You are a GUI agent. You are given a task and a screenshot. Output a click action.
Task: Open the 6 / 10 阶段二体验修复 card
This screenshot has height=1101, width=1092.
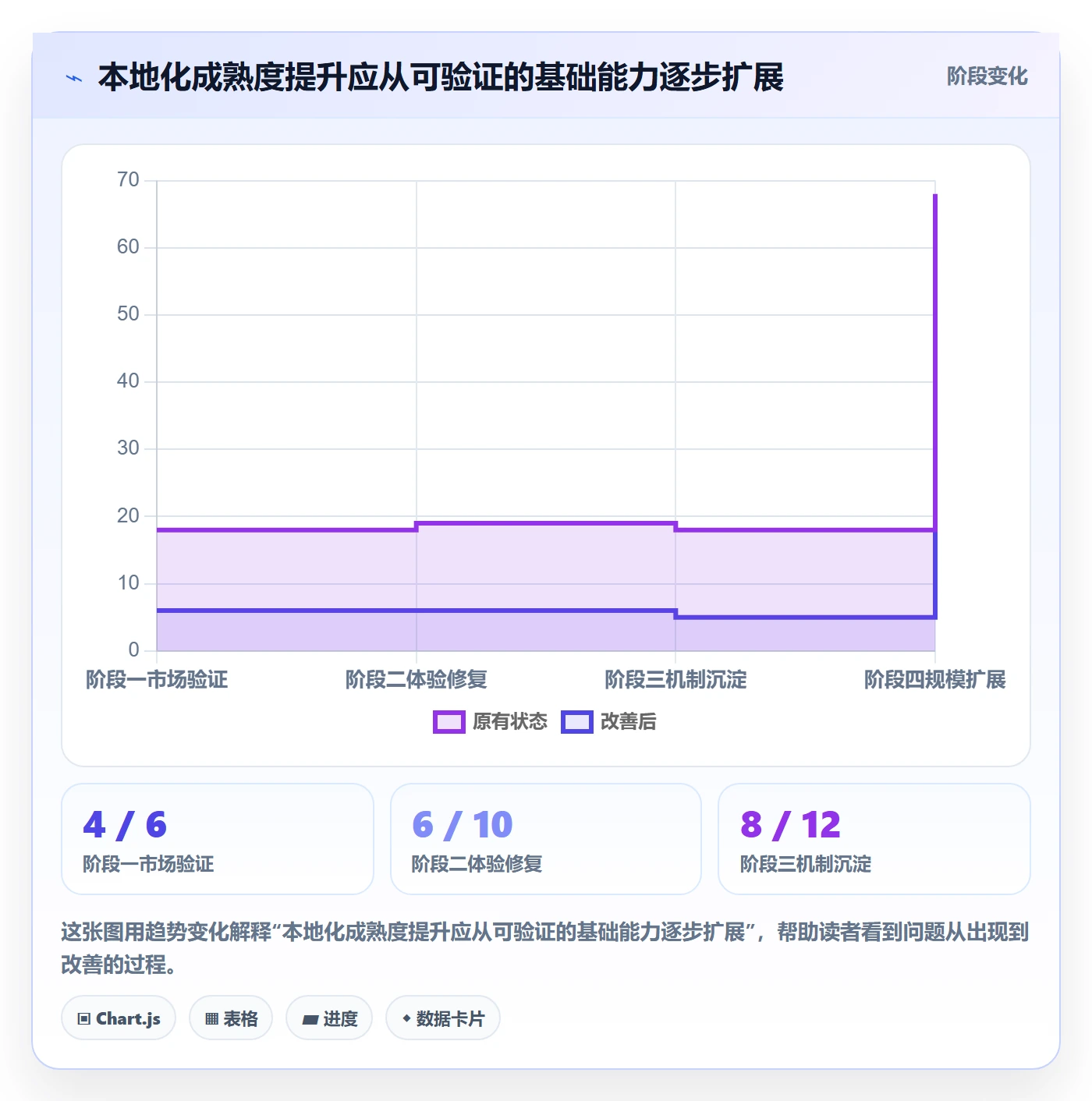point(546,839)
